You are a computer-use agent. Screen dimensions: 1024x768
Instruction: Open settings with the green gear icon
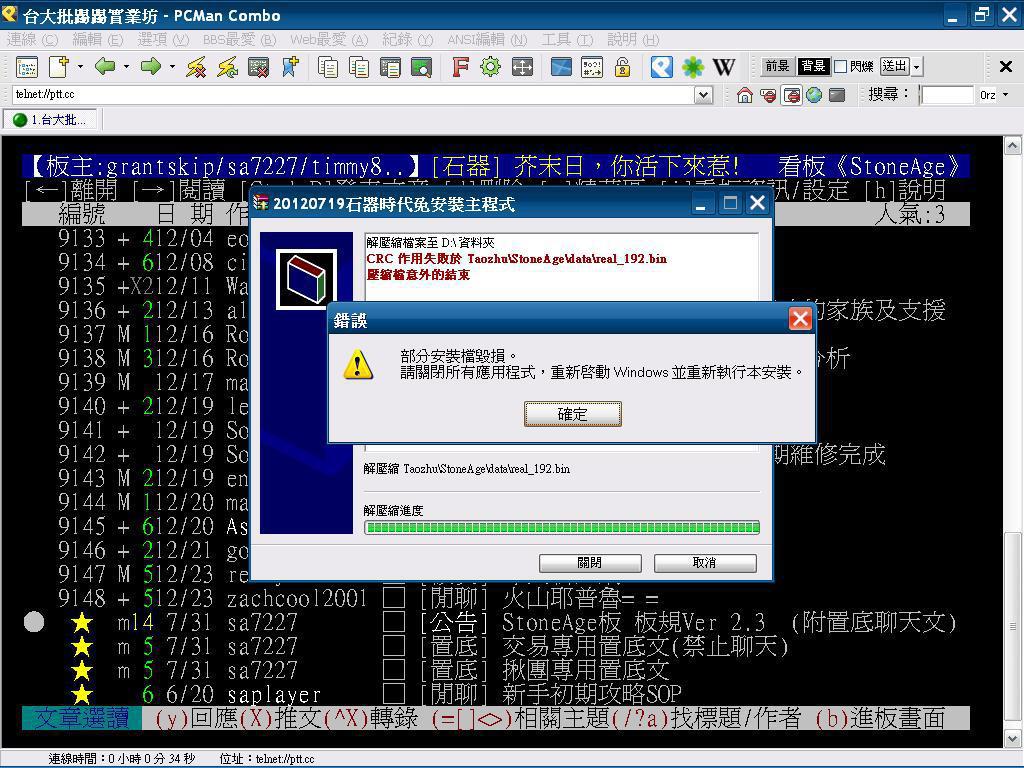[490, 67]
